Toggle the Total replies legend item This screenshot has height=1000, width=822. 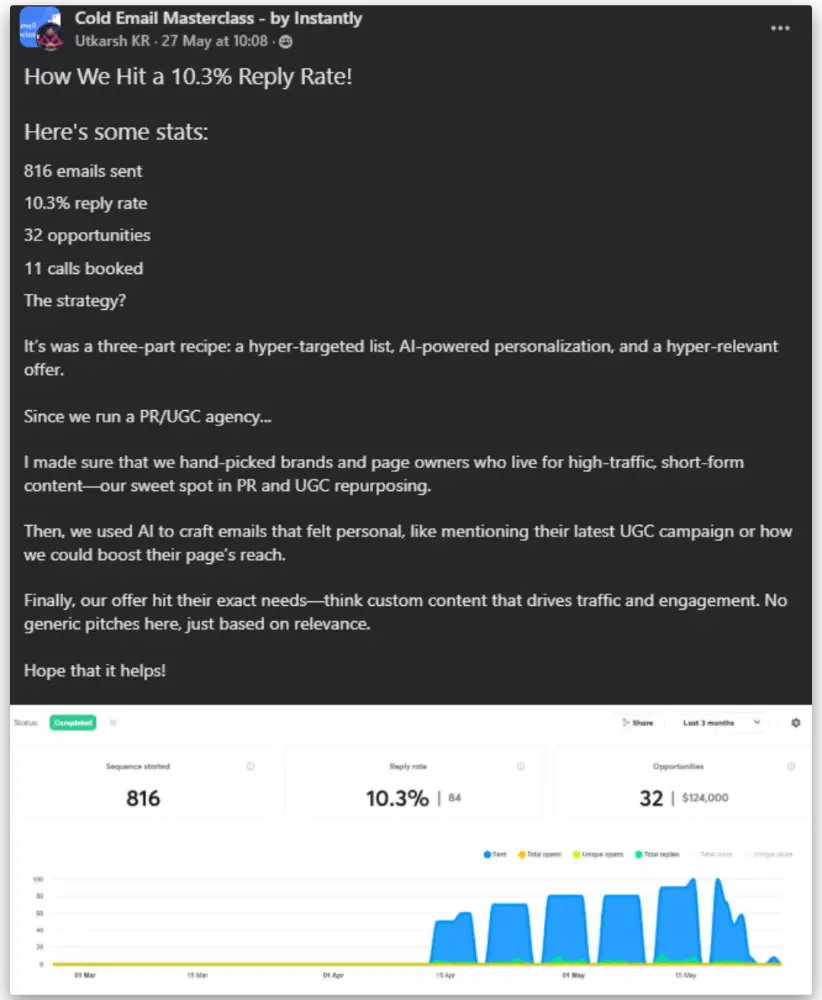click(x=656, y=854)
